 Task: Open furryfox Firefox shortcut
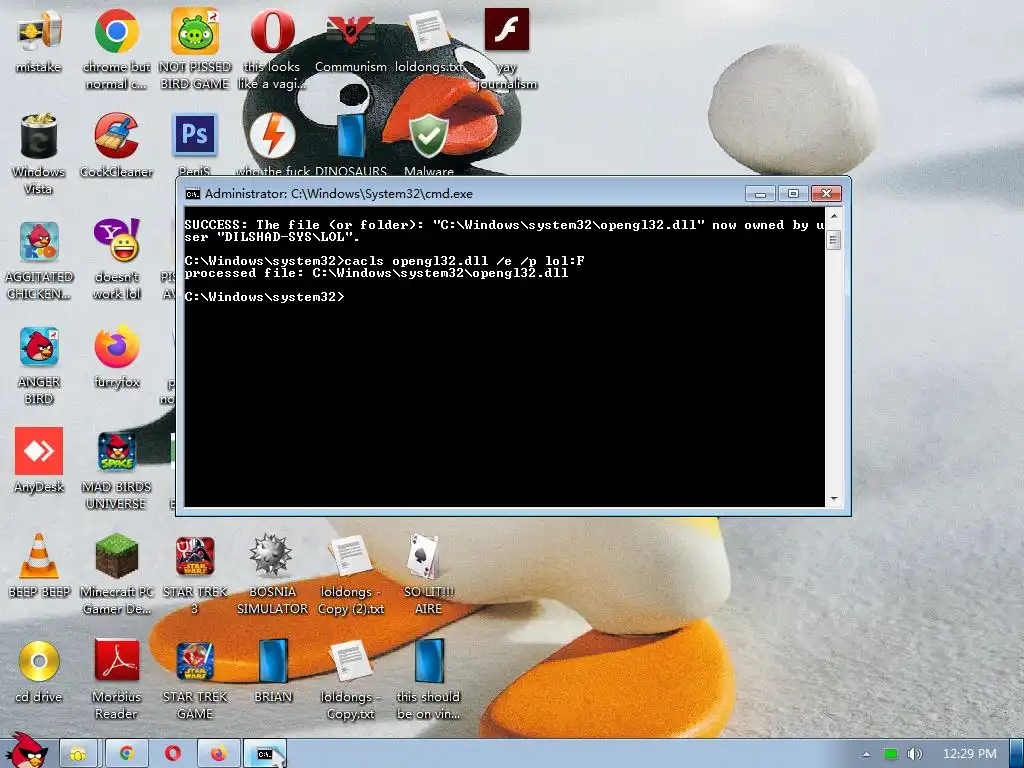click(x=116, y=346)
